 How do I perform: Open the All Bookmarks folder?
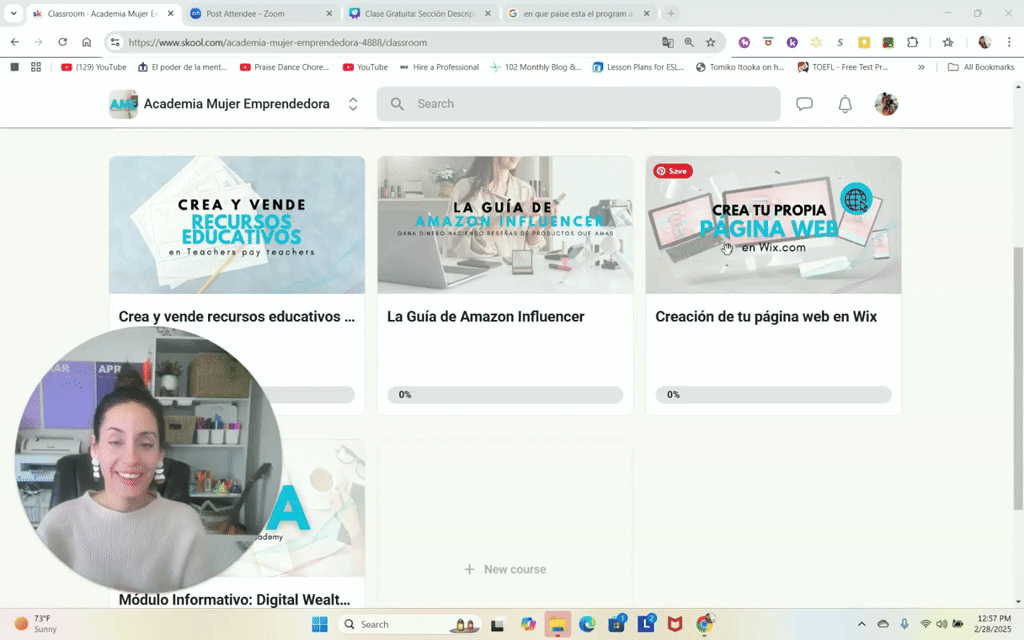[x=981, y=67]
